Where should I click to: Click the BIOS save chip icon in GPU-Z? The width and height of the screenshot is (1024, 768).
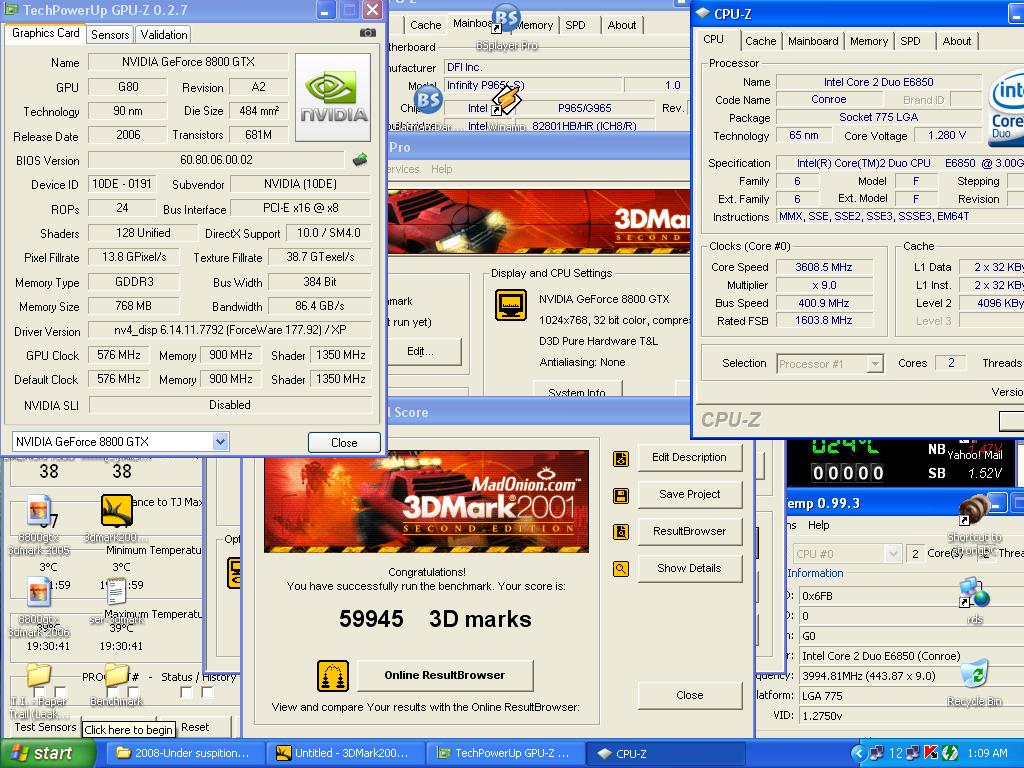pos(360,159)
